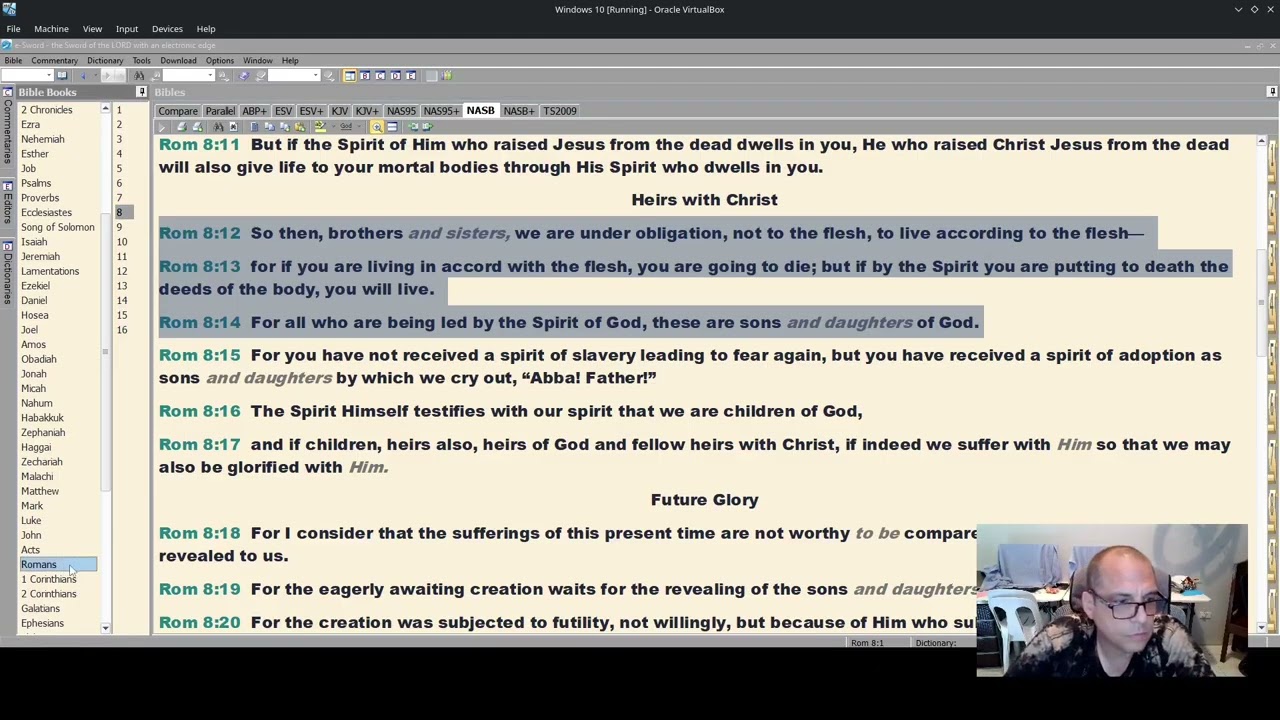Viewport: 1280px width, 720px height.
Task: Toggle layout D view button
Action: pyautogui.click(x=395, y=75)
